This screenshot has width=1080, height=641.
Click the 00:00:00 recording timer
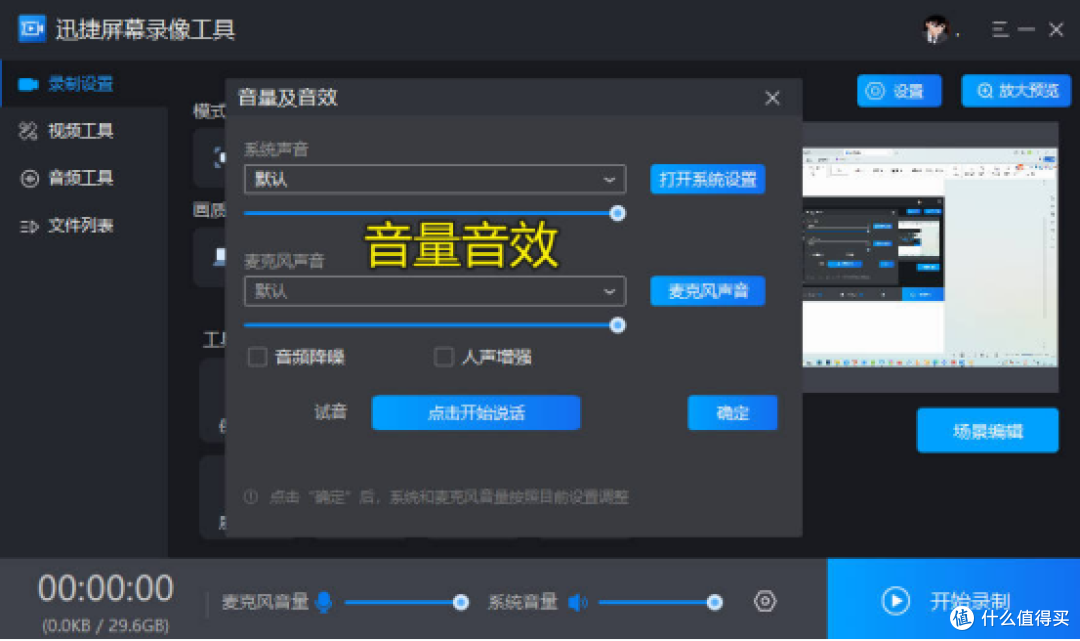pos(105,589)
